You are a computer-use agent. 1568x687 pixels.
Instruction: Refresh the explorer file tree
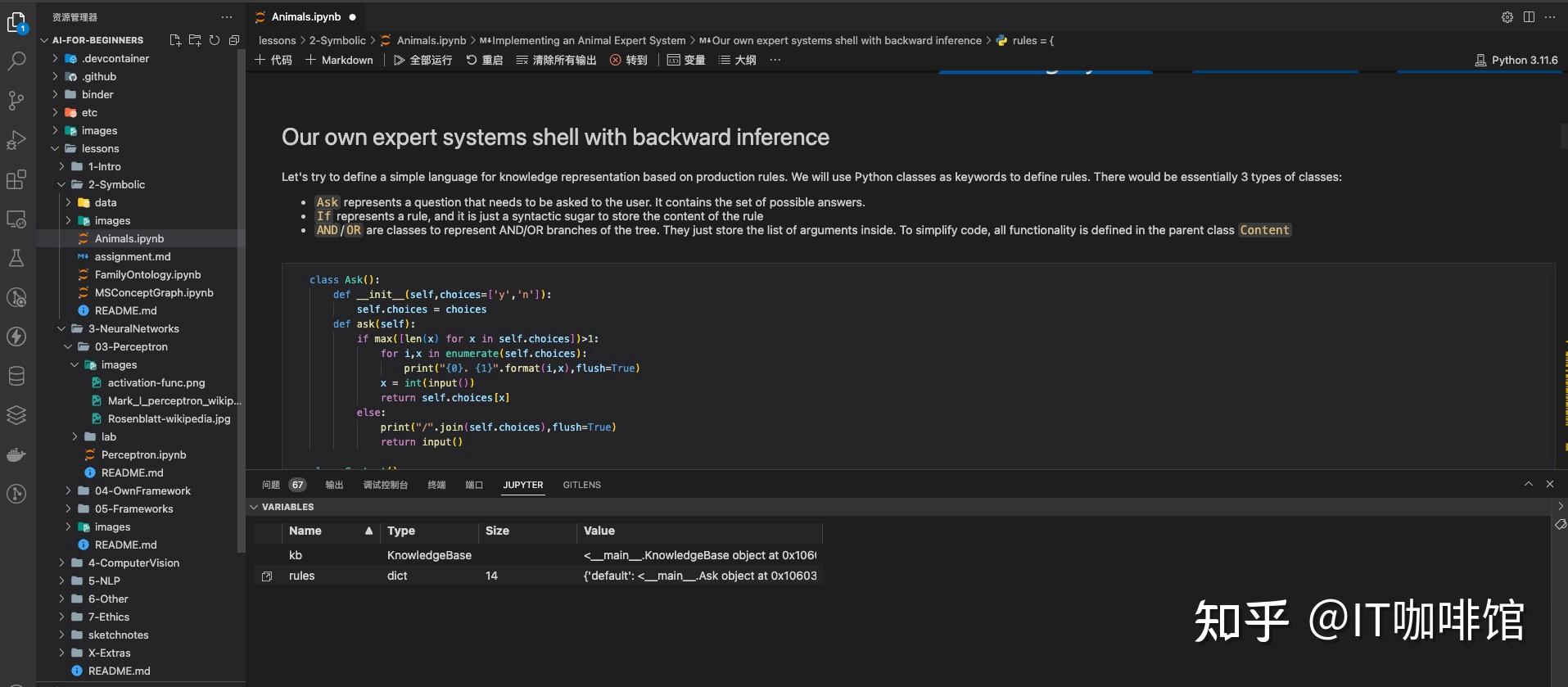point(215,40)
